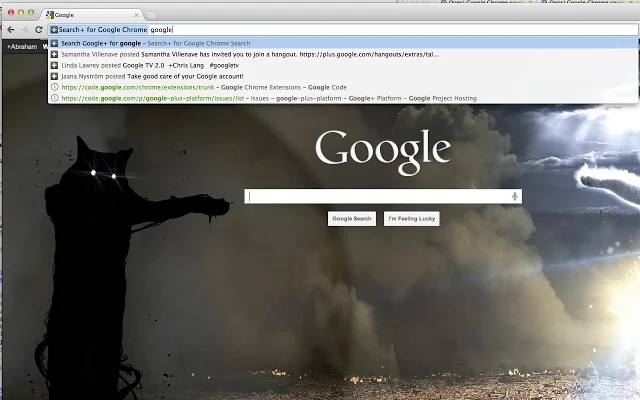Screen dimensions: 640x400
Task: Click the 'Search+ for Google Chrome' keyword chip
Action: (x=99, y=29)
